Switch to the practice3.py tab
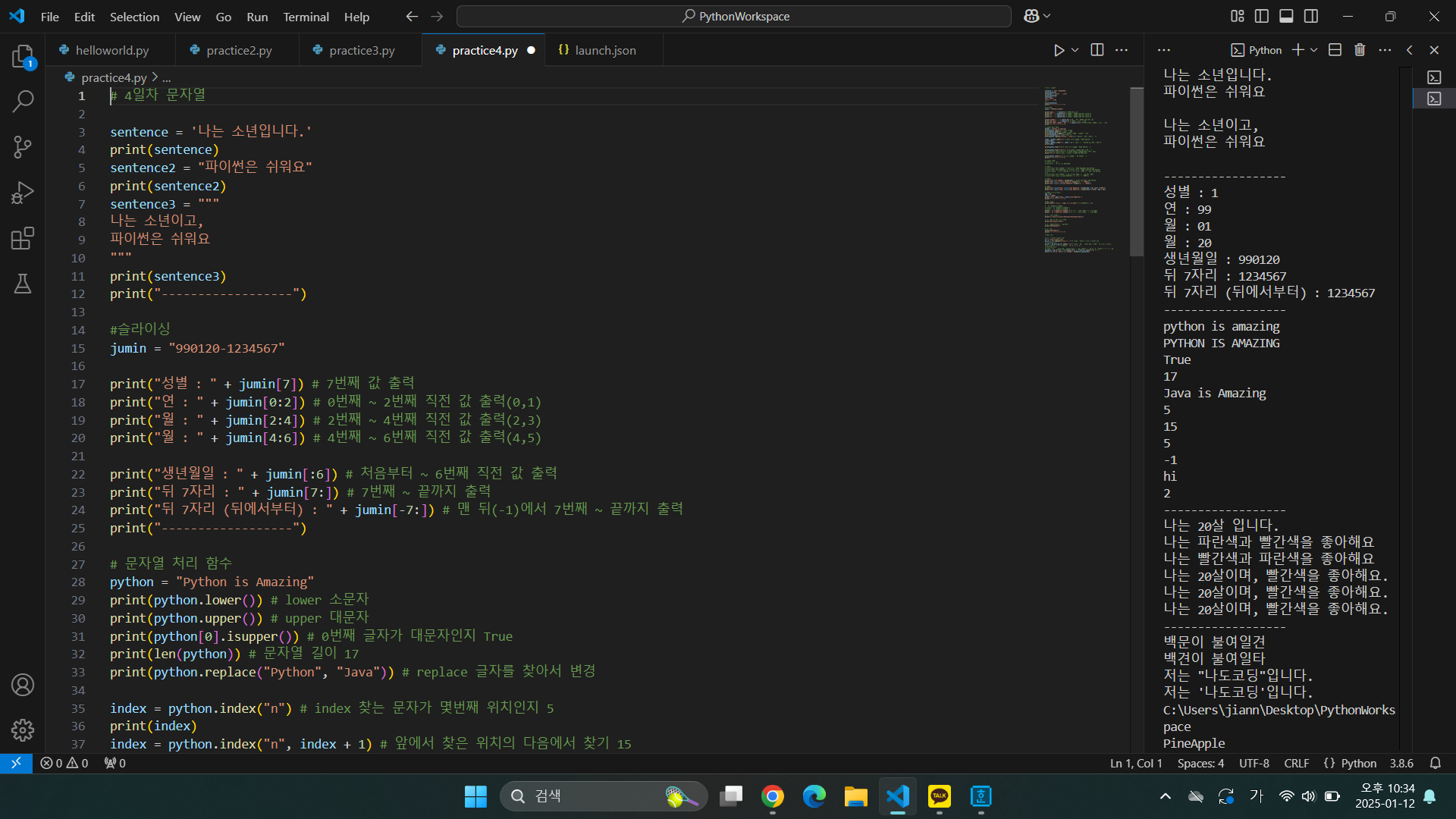The image size is (1456, 819). point(361,50)
